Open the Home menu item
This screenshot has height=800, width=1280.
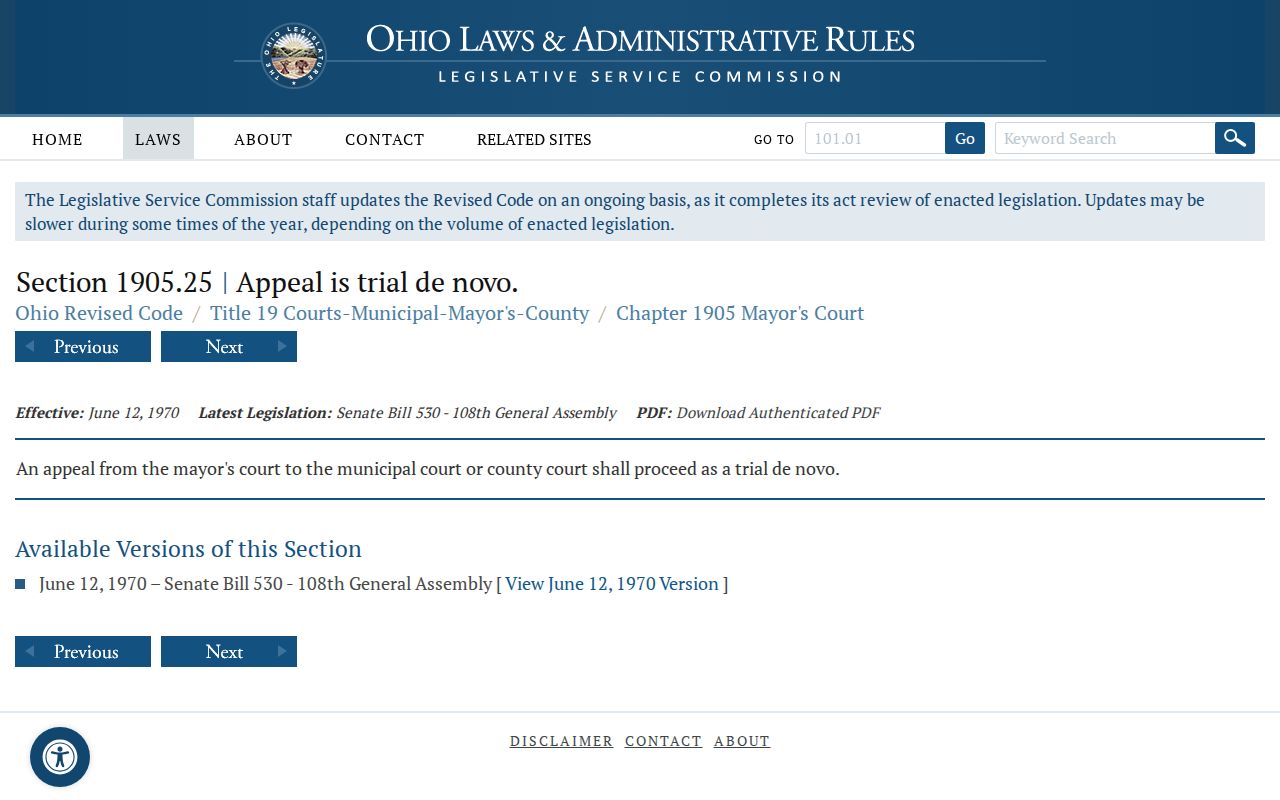click(x=57, y=139)
